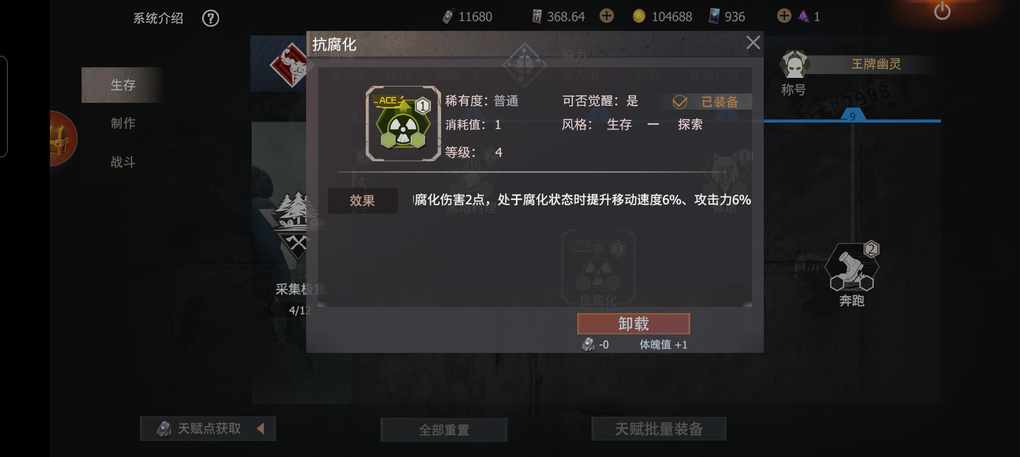
Task: Click the blue level progress bar marker
Action: [x=852, y=116]
